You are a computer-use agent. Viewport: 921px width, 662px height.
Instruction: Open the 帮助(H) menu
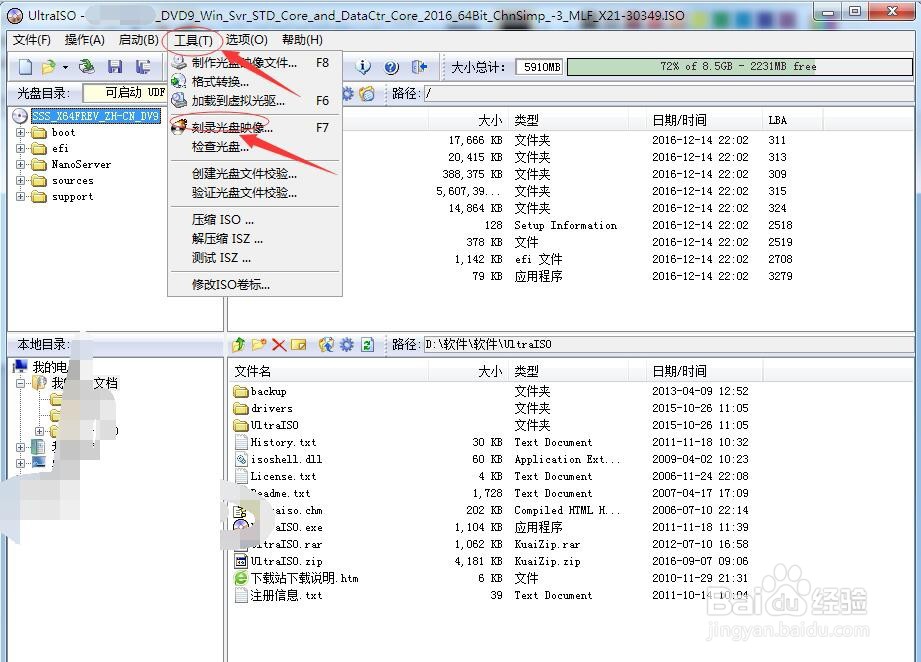click(302, 40)
